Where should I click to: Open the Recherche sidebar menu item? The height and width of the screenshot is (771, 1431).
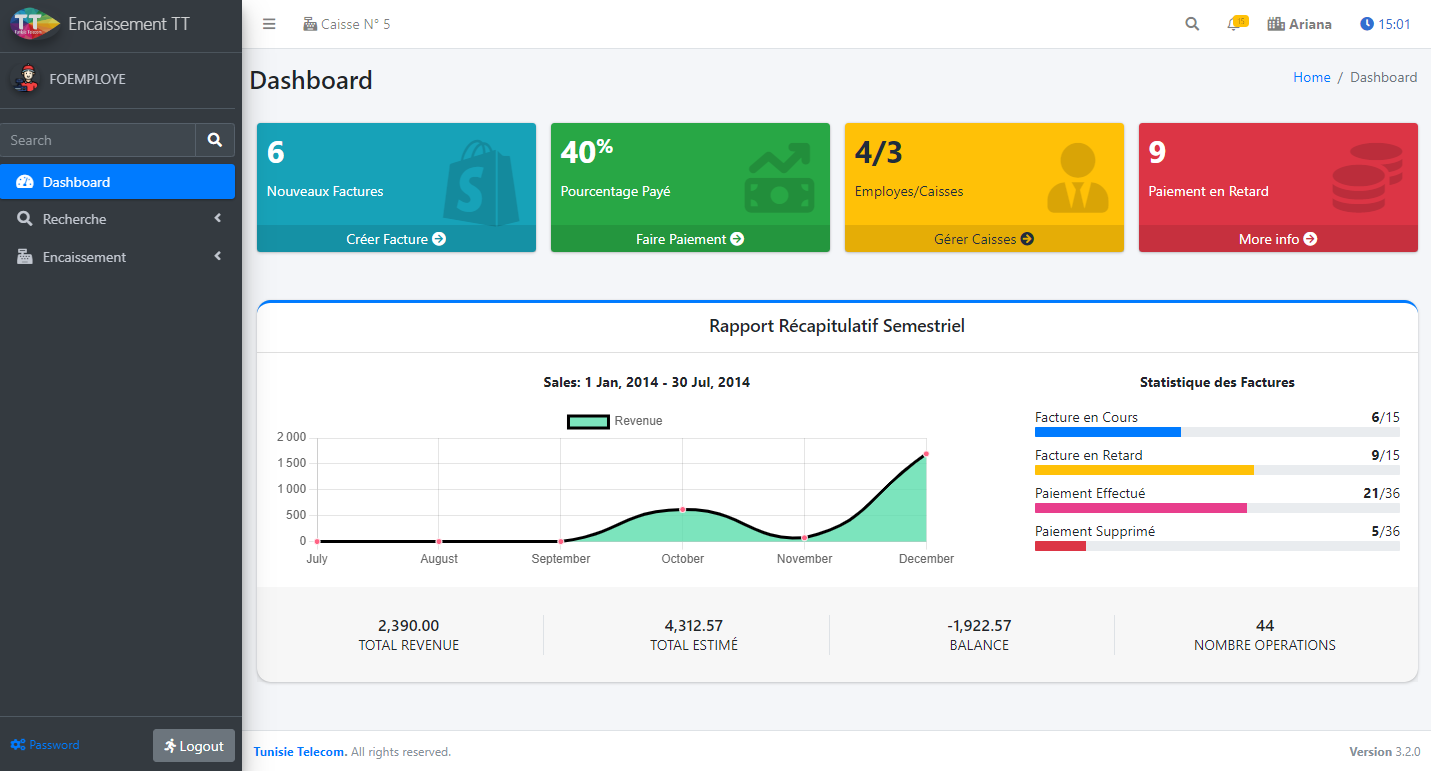click(118, 219)
